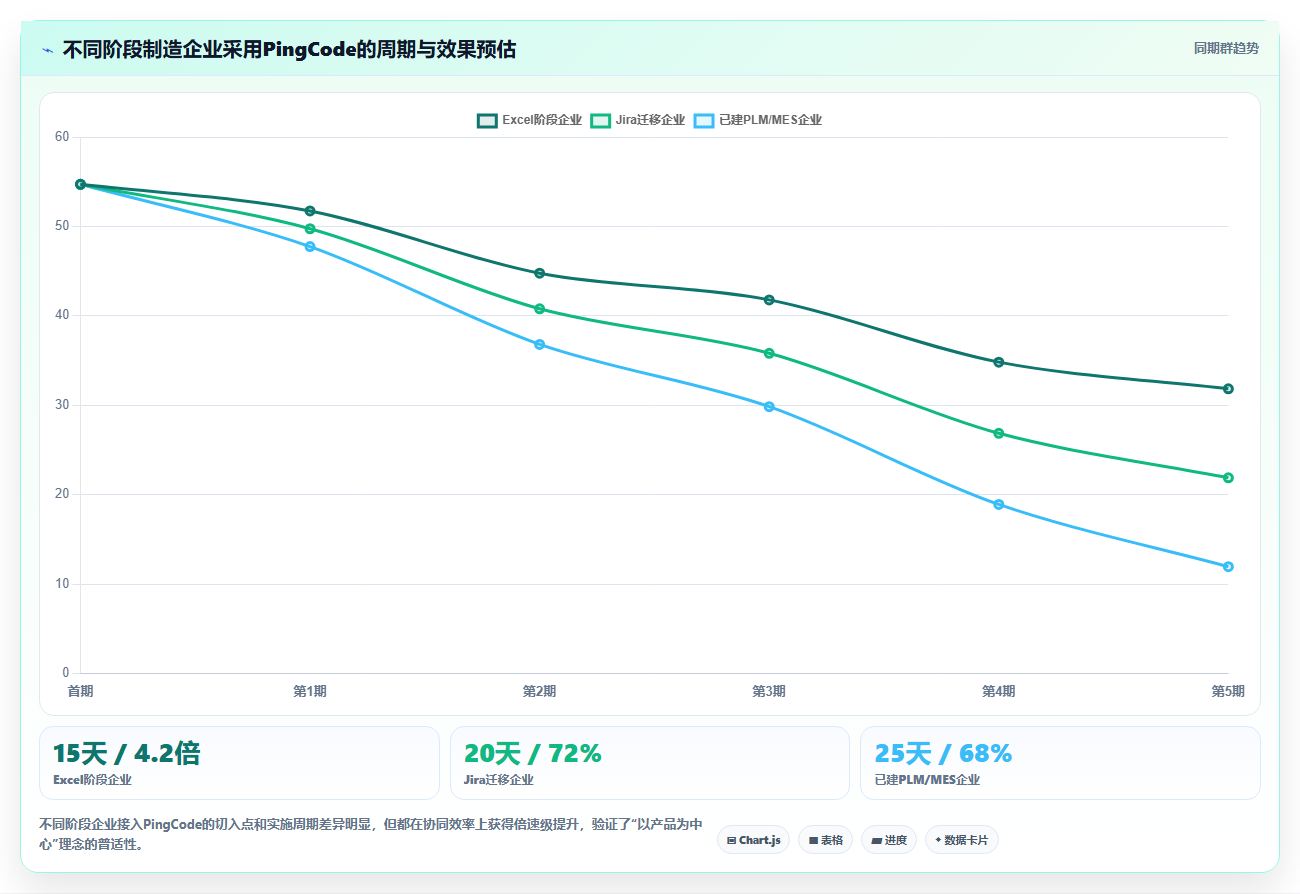This screenshot has width=1300, height=894.
Task: Click the 第2期 x-axis label
Action: point(539,691)
